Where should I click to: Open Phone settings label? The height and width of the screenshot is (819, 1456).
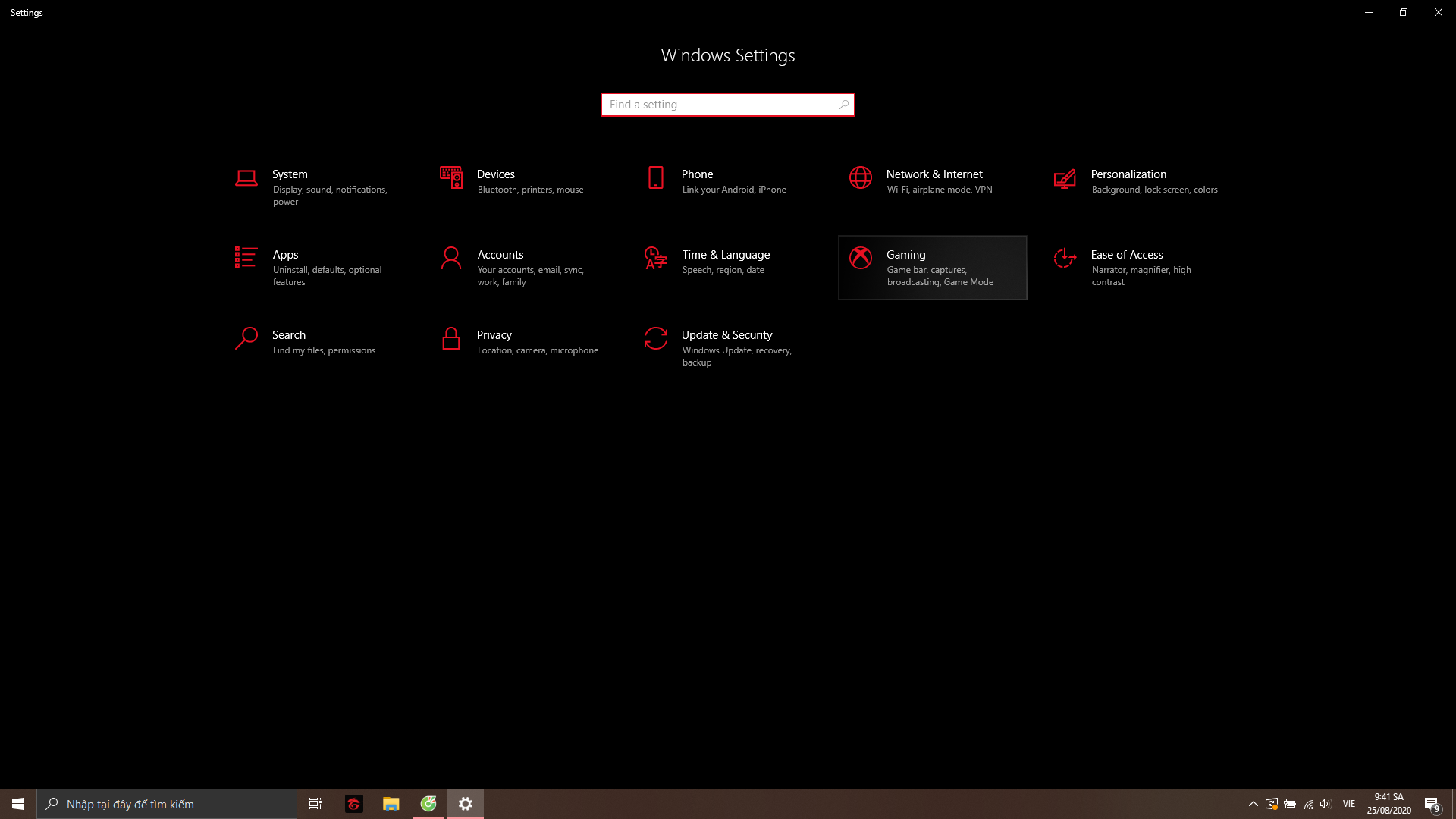click(697, 174)
